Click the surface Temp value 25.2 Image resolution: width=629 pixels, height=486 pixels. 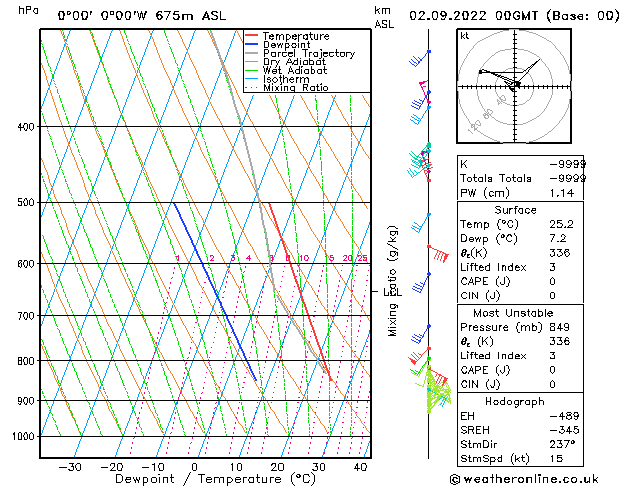point(561,224)
